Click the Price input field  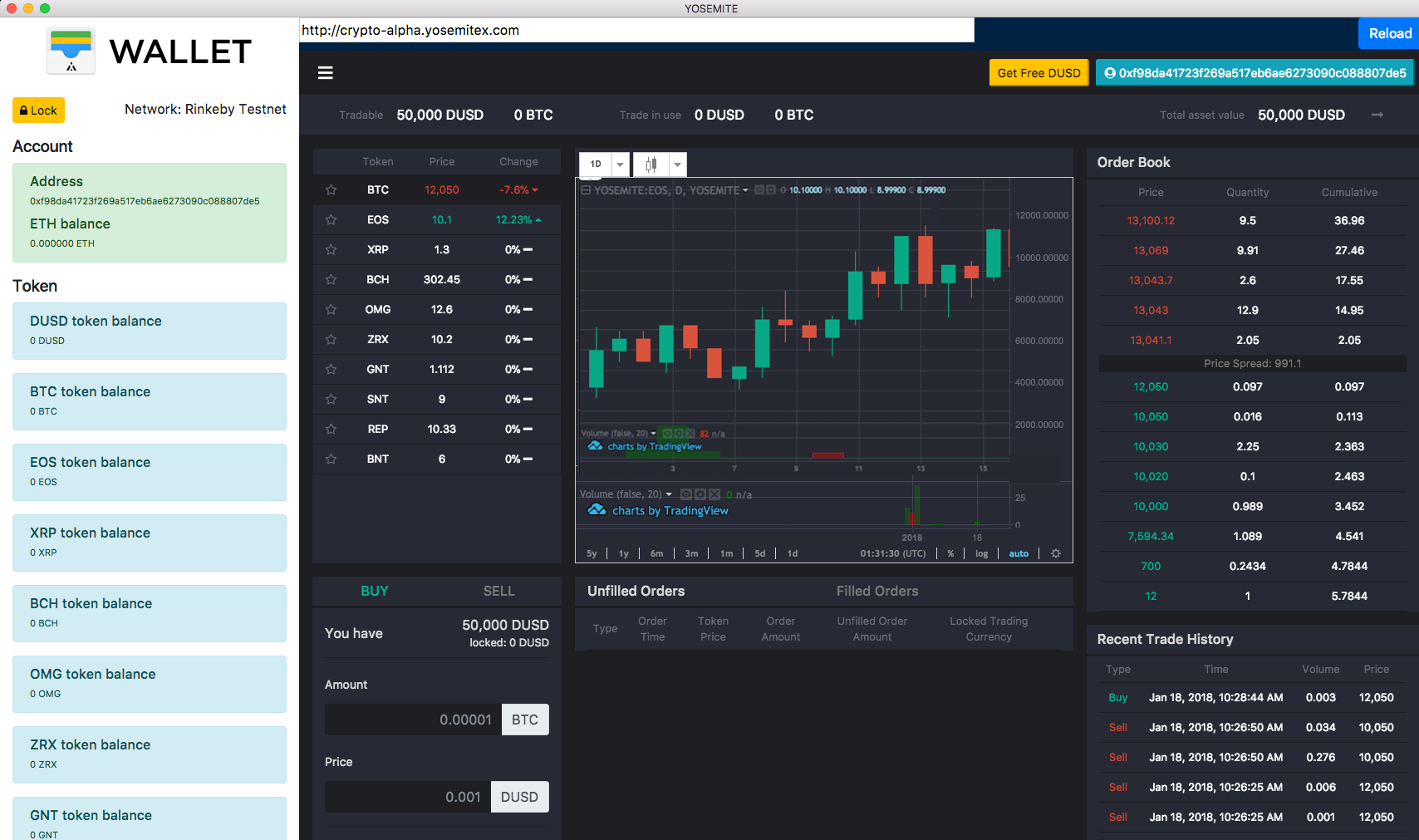pos(408,797)
